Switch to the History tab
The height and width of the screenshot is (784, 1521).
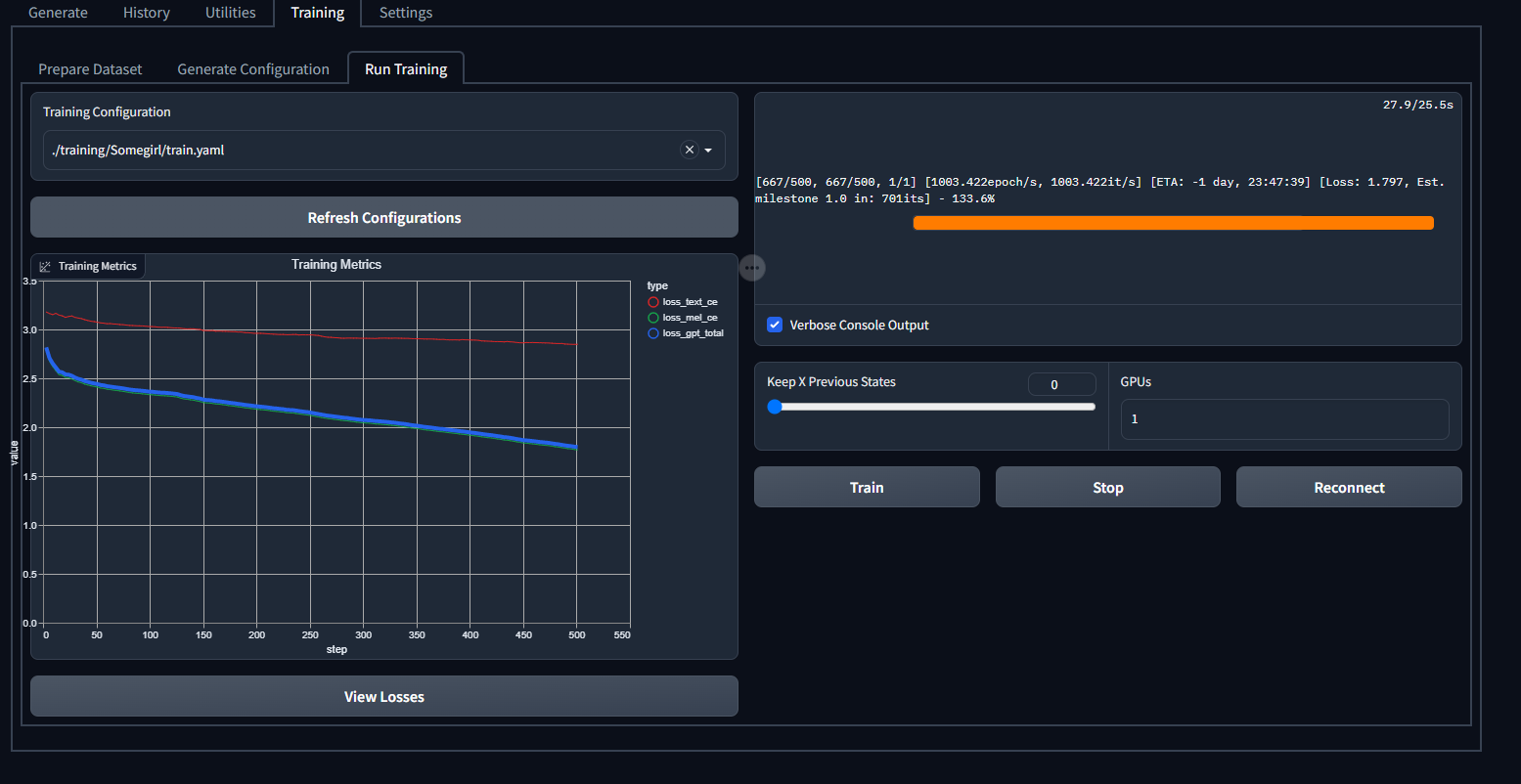click(x=147, y=13)
